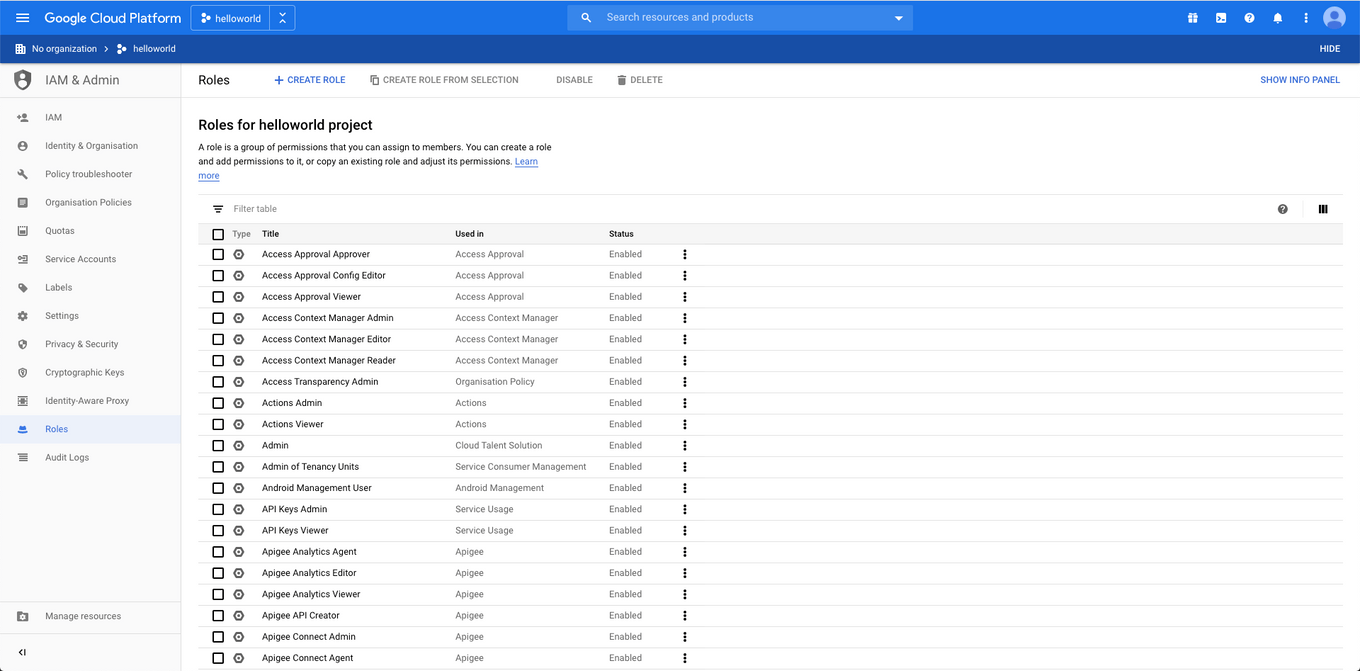Open the helloworld project selector dropdown

click(x=242, y=18)
